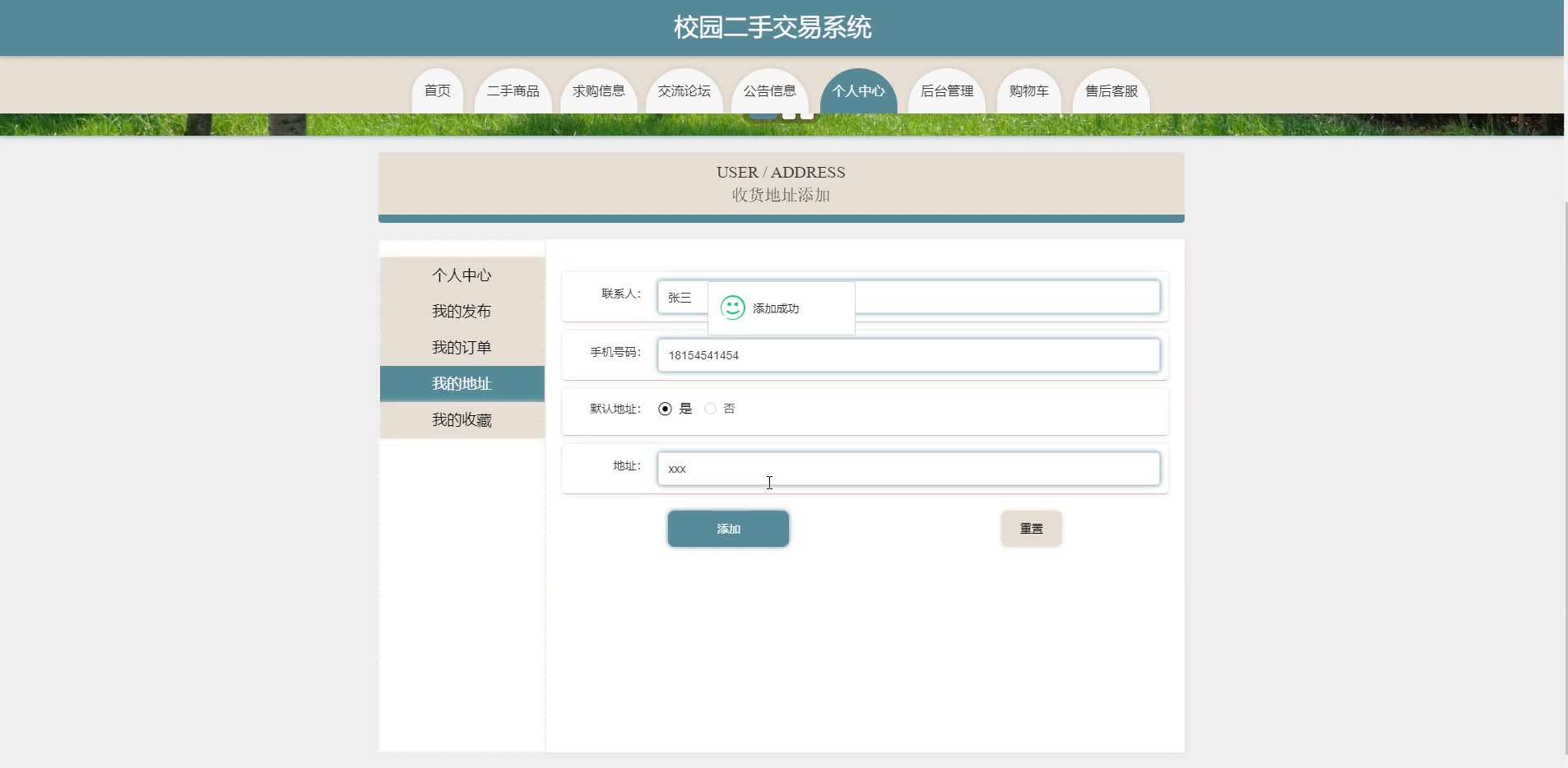This screenshot has height=768, width=1568.
Task: Open 我的订单 in the sidebar
Action: pyautogui.click(x=462, y=348)
